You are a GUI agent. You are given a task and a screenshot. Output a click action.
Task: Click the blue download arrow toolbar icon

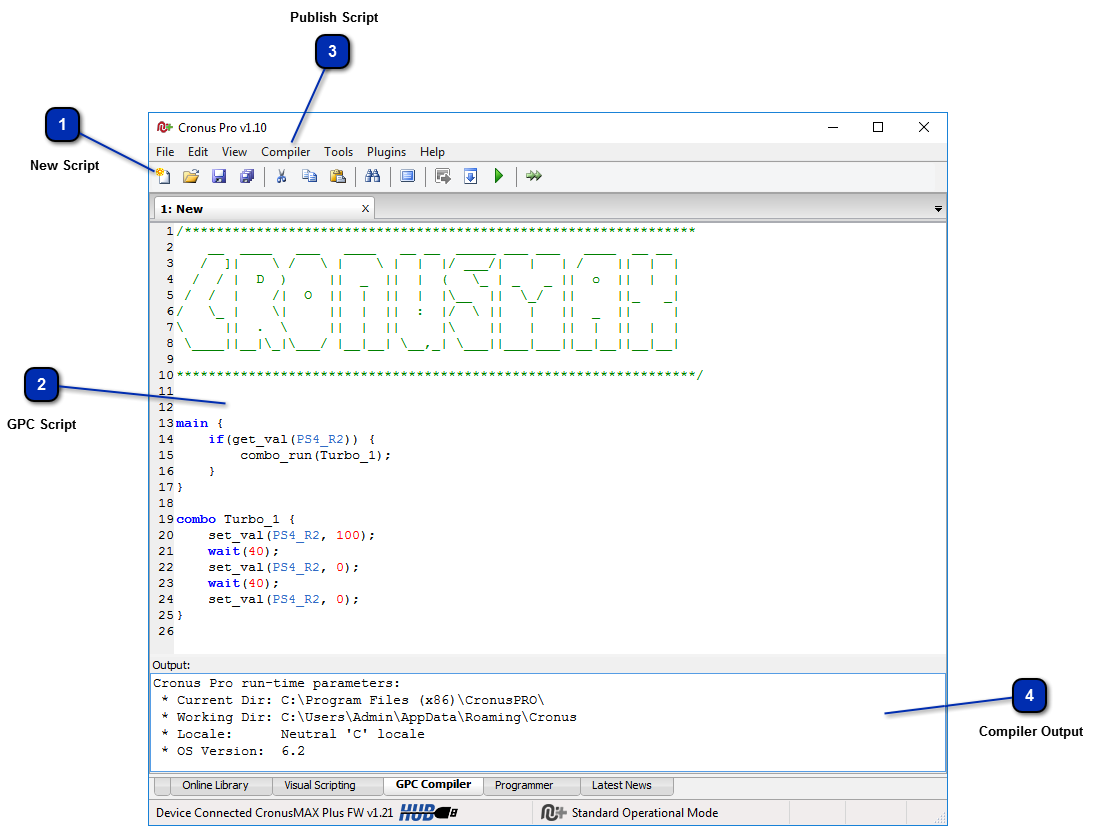[x=470, y=176]
